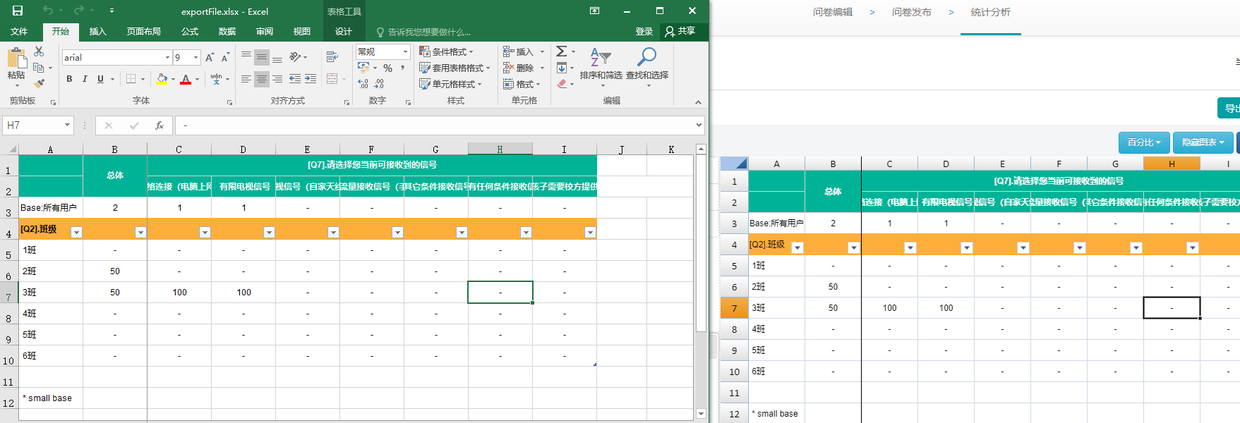Toggle align text left

tap(245, 79)
